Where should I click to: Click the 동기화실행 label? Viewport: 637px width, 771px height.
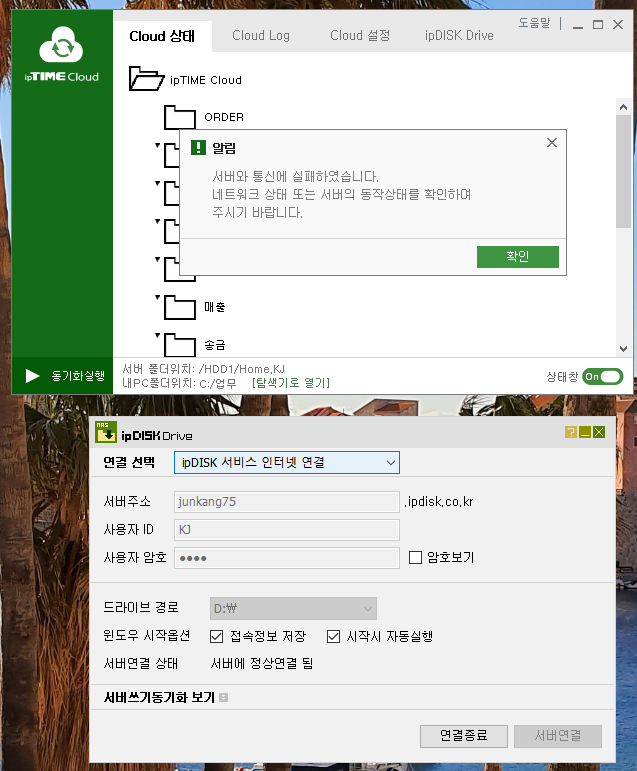[78, 376]
